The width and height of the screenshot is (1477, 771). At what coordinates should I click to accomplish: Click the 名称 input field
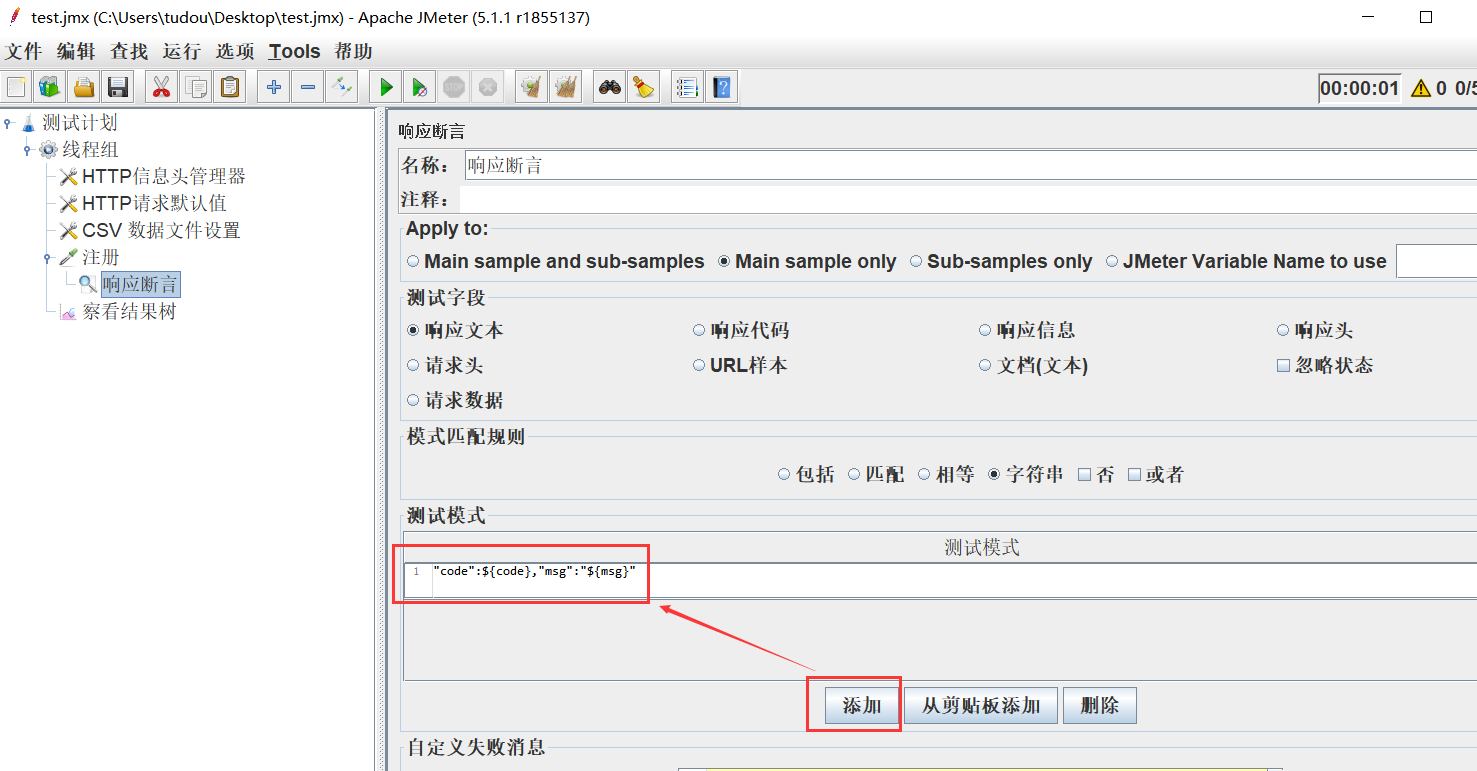tap(970, 165)
